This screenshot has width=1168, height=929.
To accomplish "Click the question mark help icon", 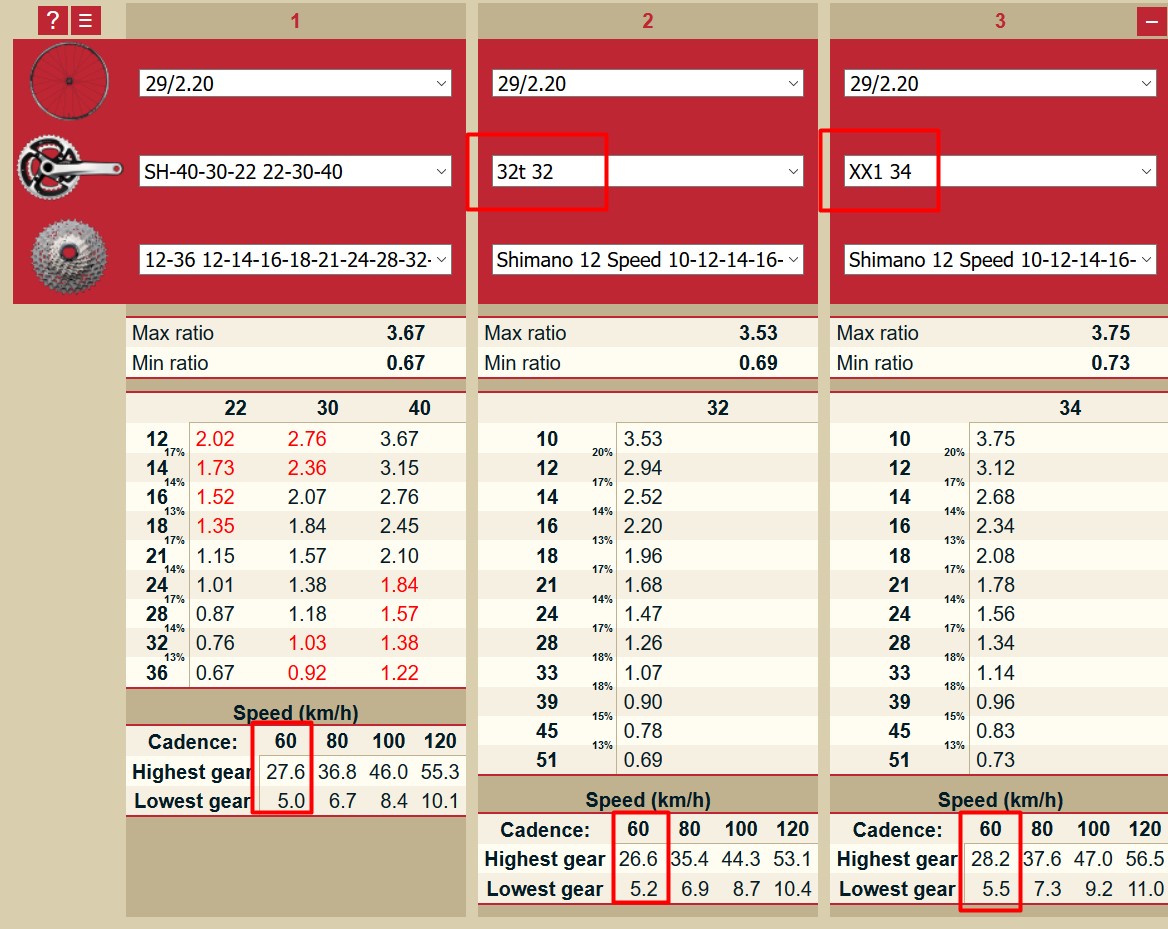I will [x=52, y=20].
